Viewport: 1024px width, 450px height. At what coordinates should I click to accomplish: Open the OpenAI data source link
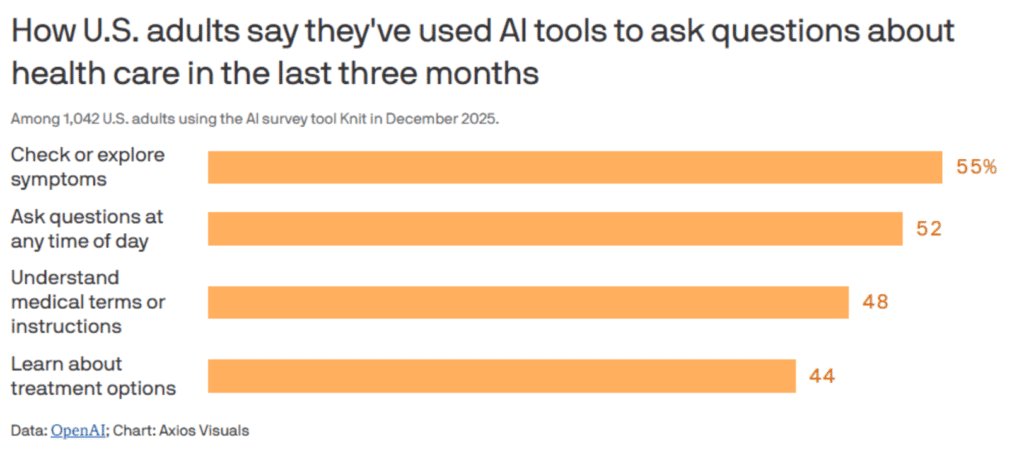click(77, 431)
